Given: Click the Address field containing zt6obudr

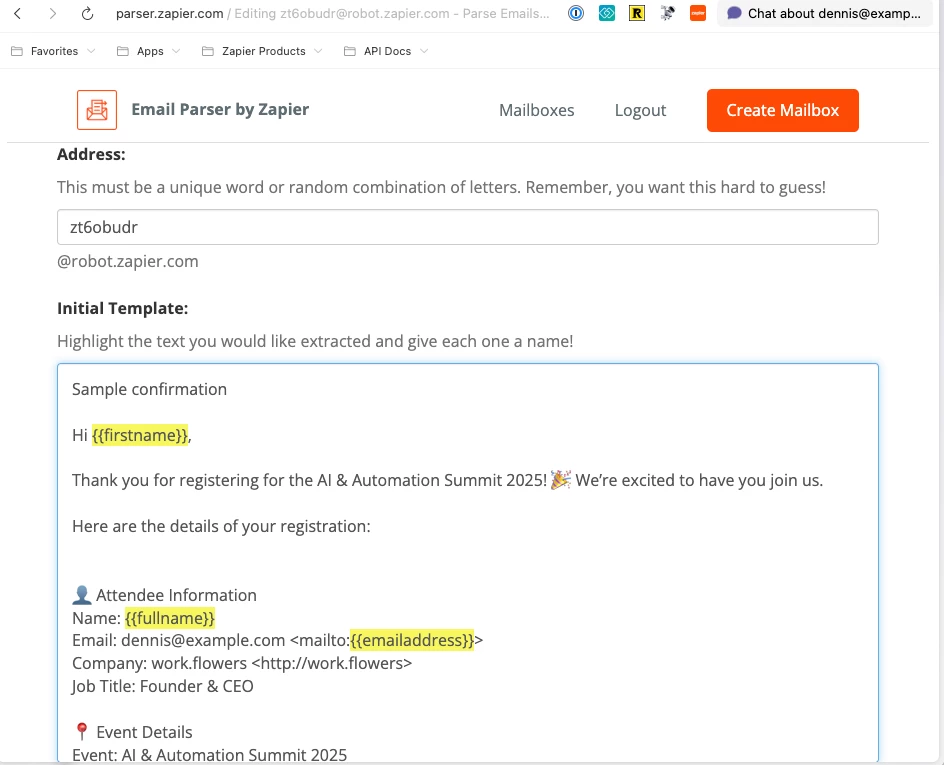Looking at the screenshot, I should tap(468, 227).
